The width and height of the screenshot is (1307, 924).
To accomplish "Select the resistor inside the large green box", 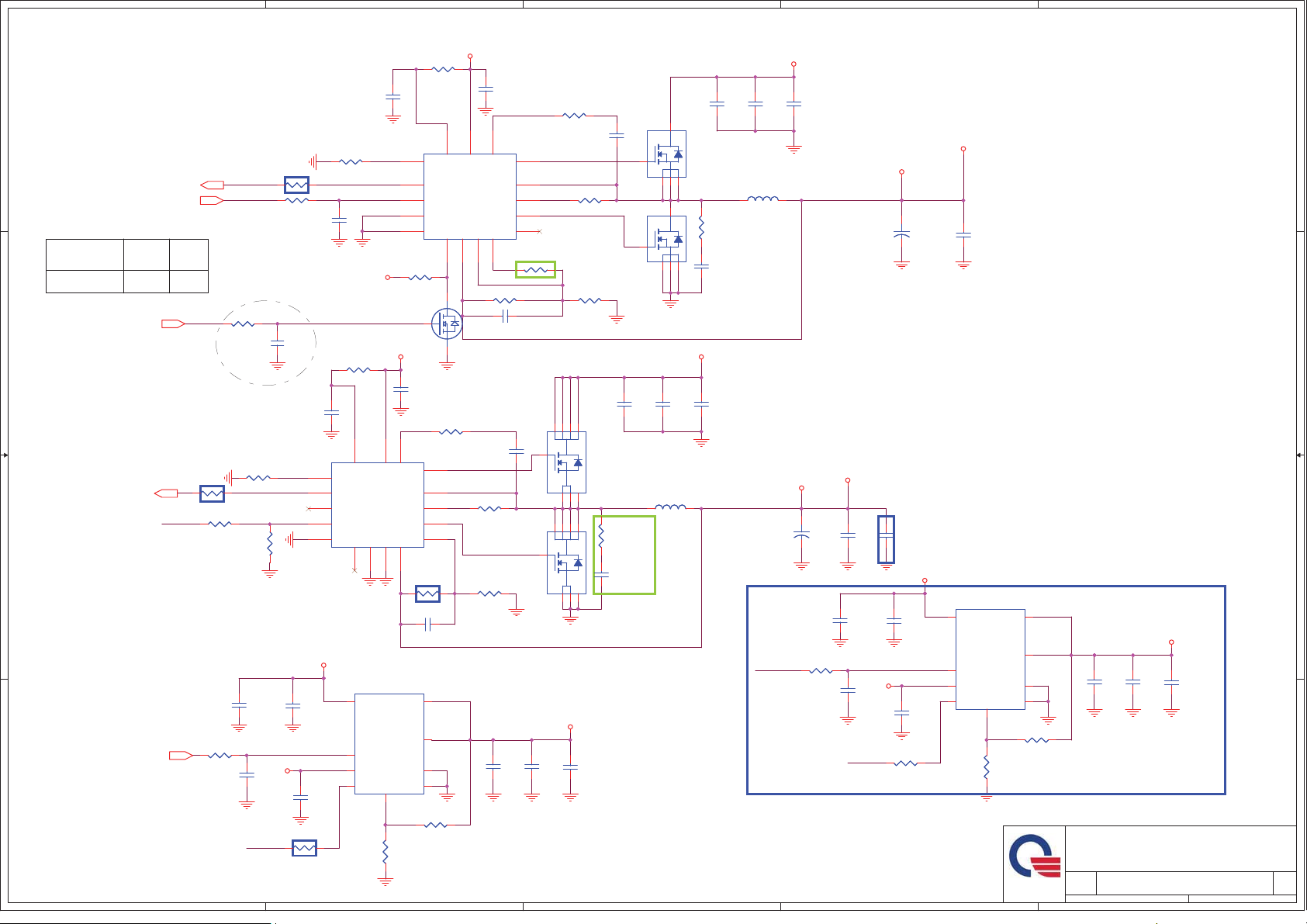I will 601,536.
